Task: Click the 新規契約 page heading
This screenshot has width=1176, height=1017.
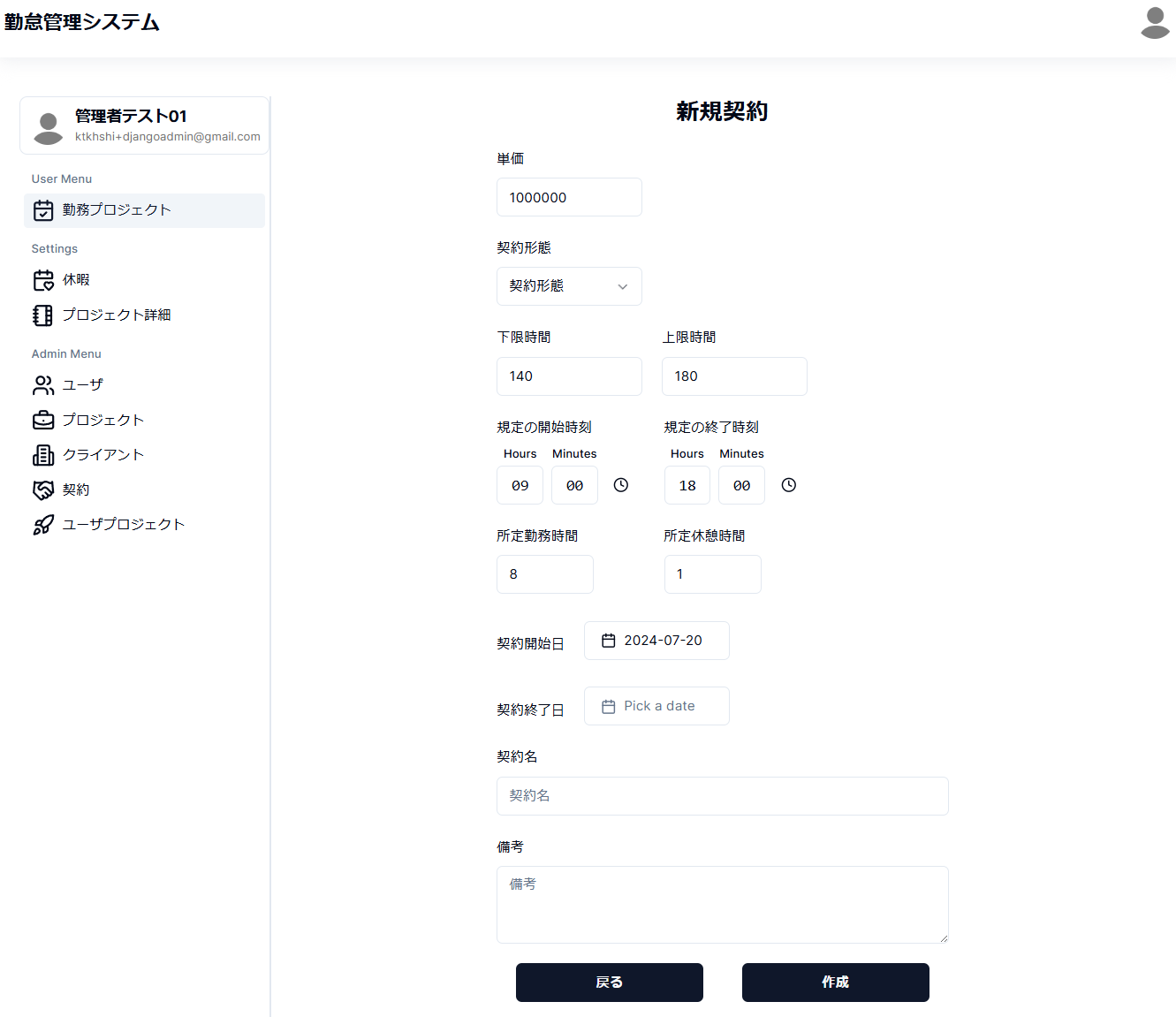Action: click(x=723, y=111)
